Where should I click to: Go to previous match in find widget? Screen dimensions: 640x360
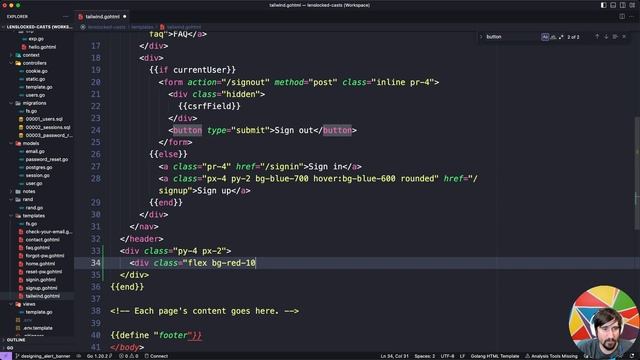[597, 37]
